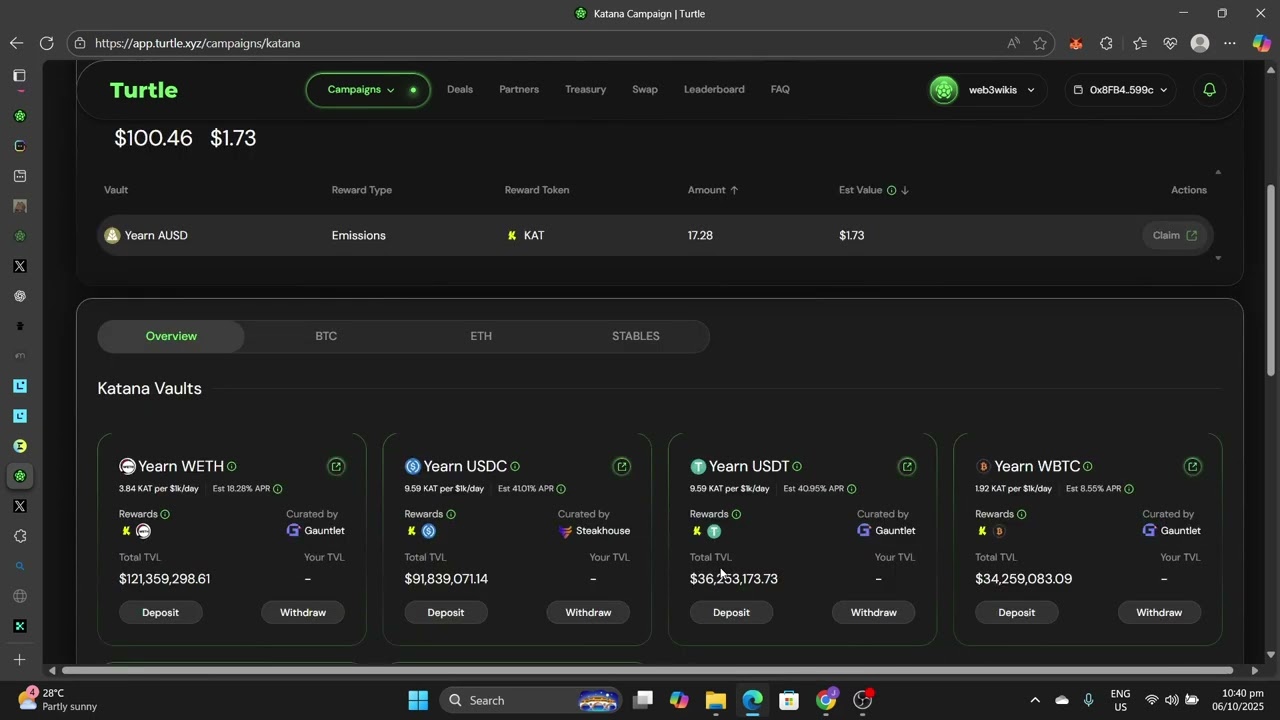
Task: Open external link icon on Yearn WETH card
Action: point(336,466)
